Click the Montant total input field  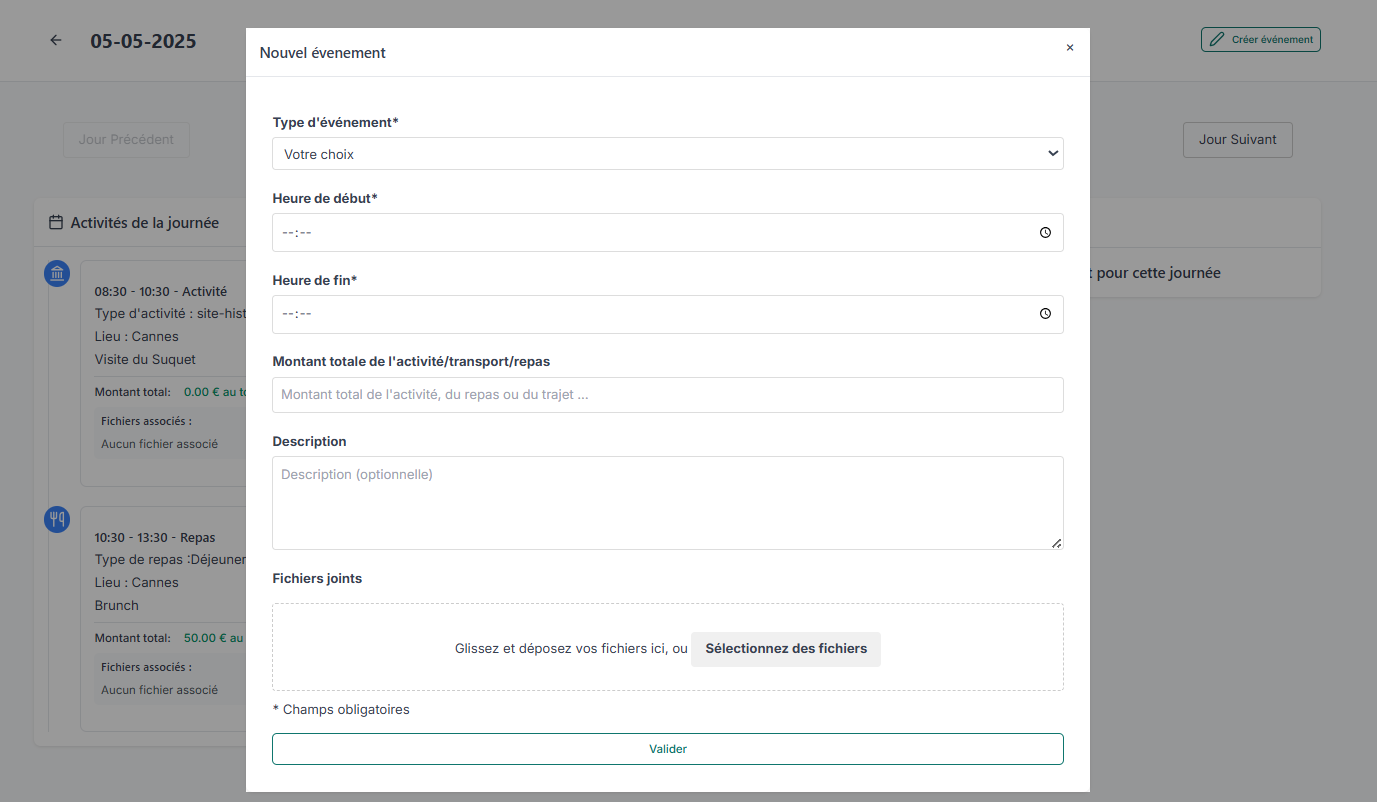point(667,395)
